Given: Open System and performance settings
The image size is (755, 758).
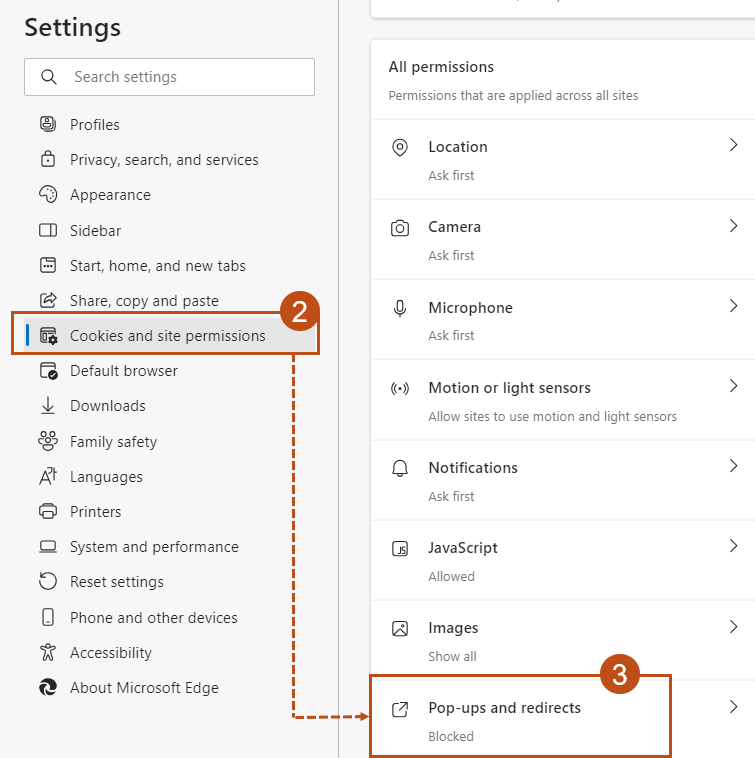Looking at the screenshot, I should 154,547.
